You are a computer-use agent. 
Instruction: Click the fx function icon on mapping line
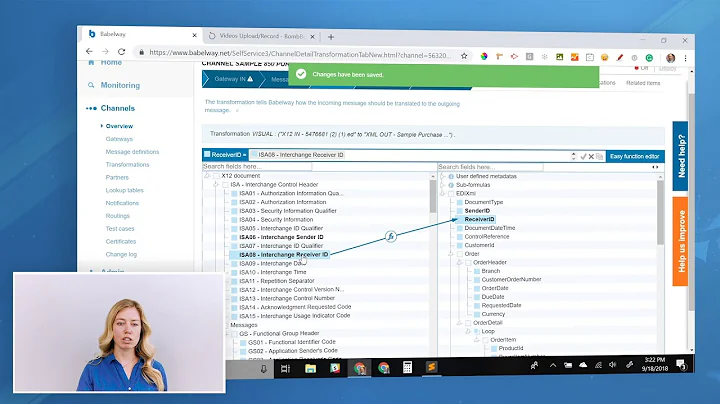click(391, 236)
